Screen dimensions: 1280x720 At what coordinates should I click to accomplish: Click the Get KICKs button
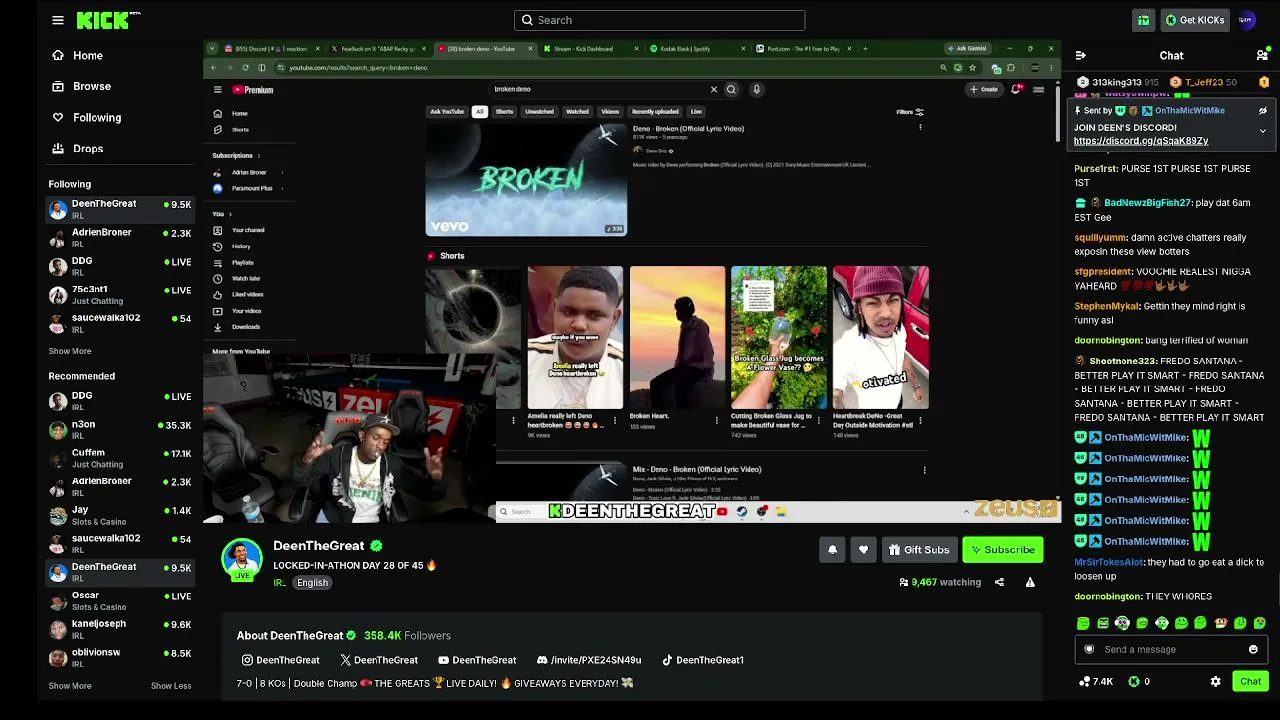coord(1194,20)
